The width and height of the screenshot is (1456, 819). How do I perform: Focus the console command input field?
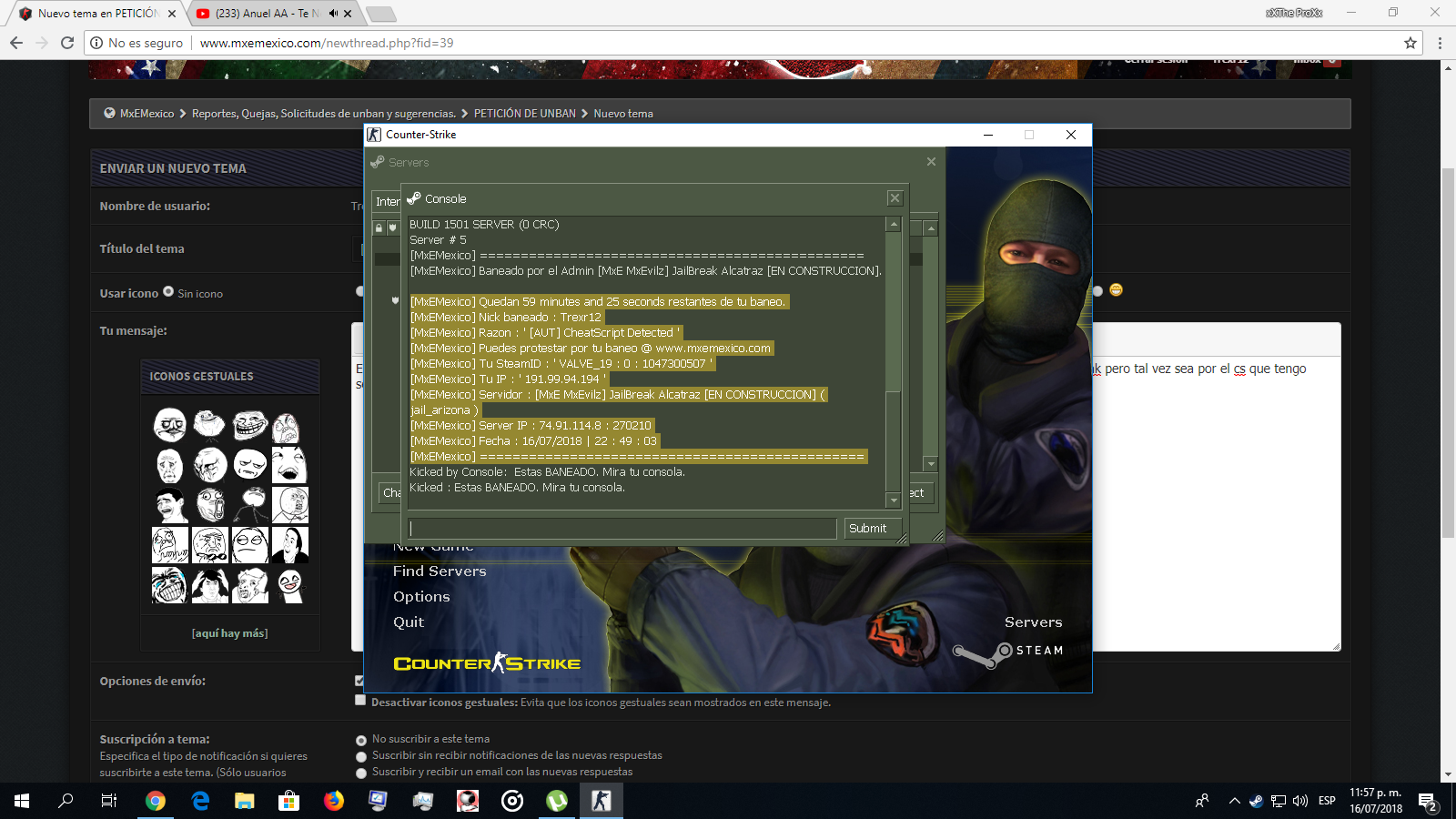tap(622, 529)
